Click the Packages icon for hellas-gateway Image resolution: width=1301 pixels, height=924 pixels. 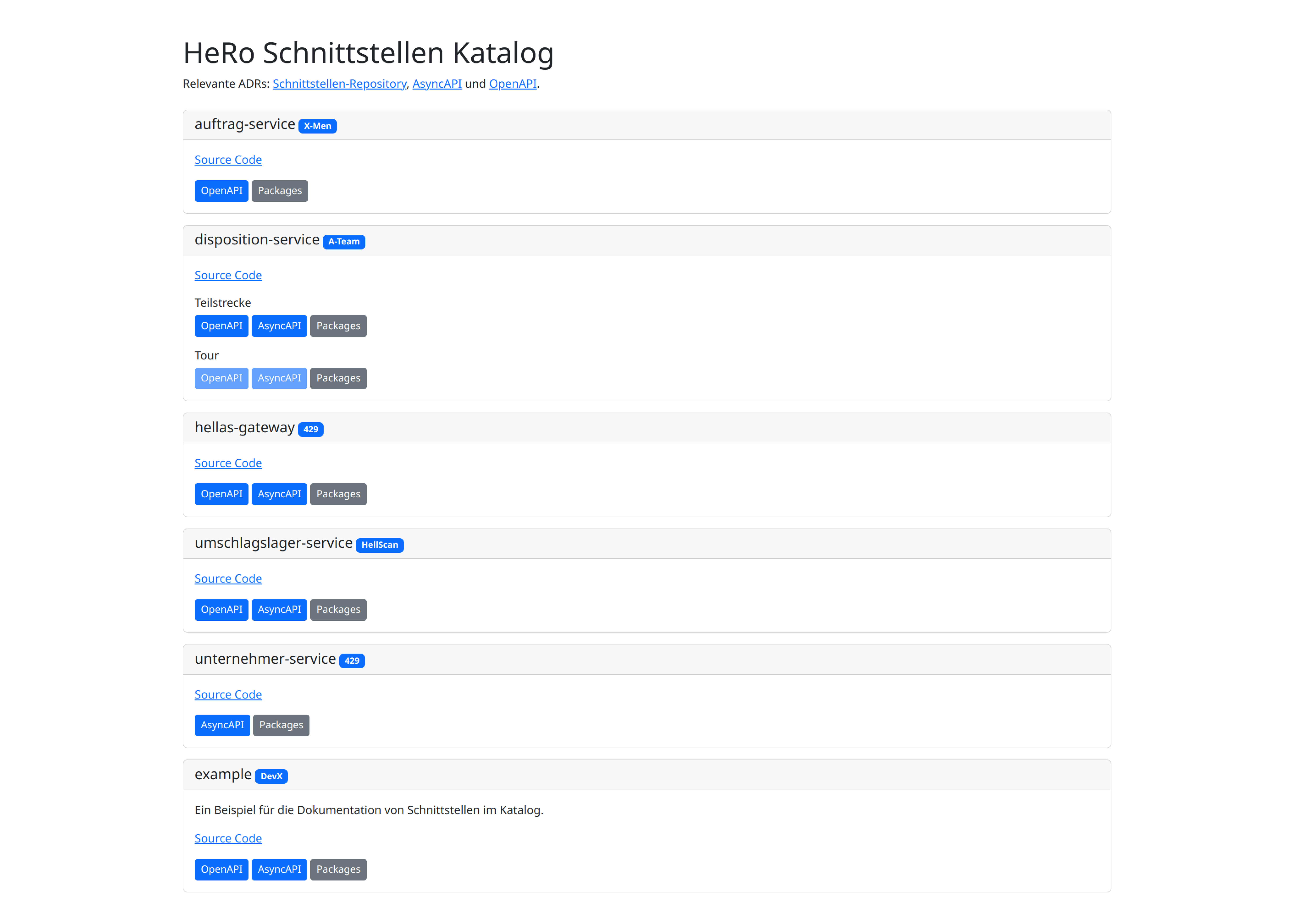[x=338, y=493]
